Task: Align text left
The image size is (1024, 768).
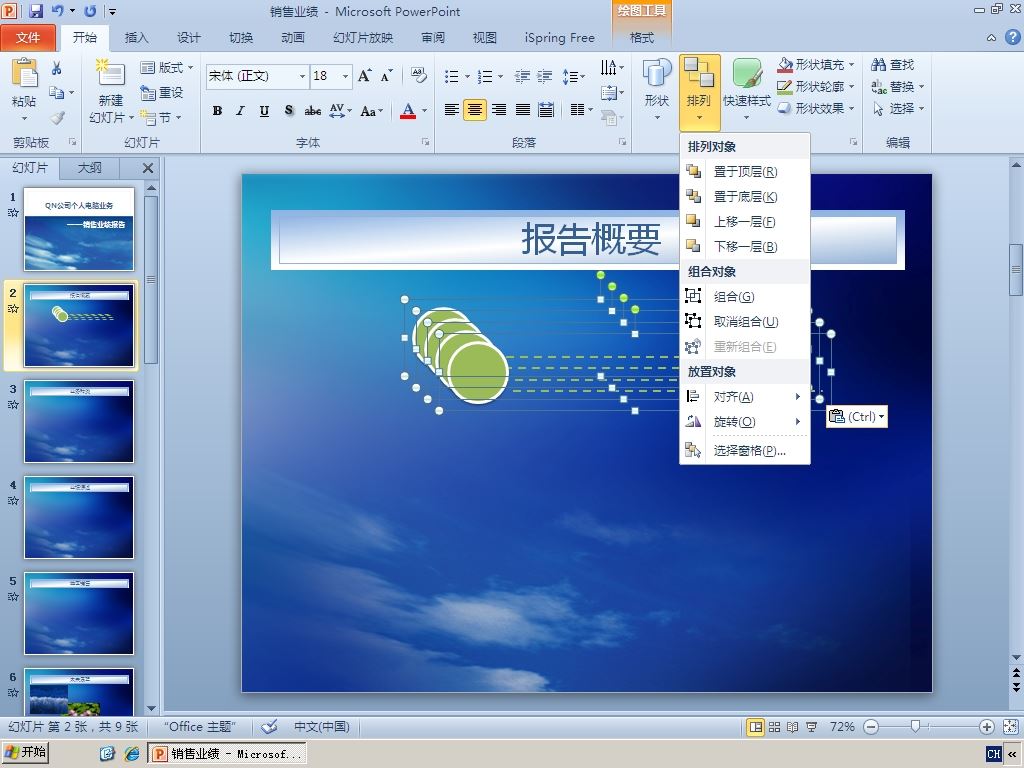Action: pos(451,110)
